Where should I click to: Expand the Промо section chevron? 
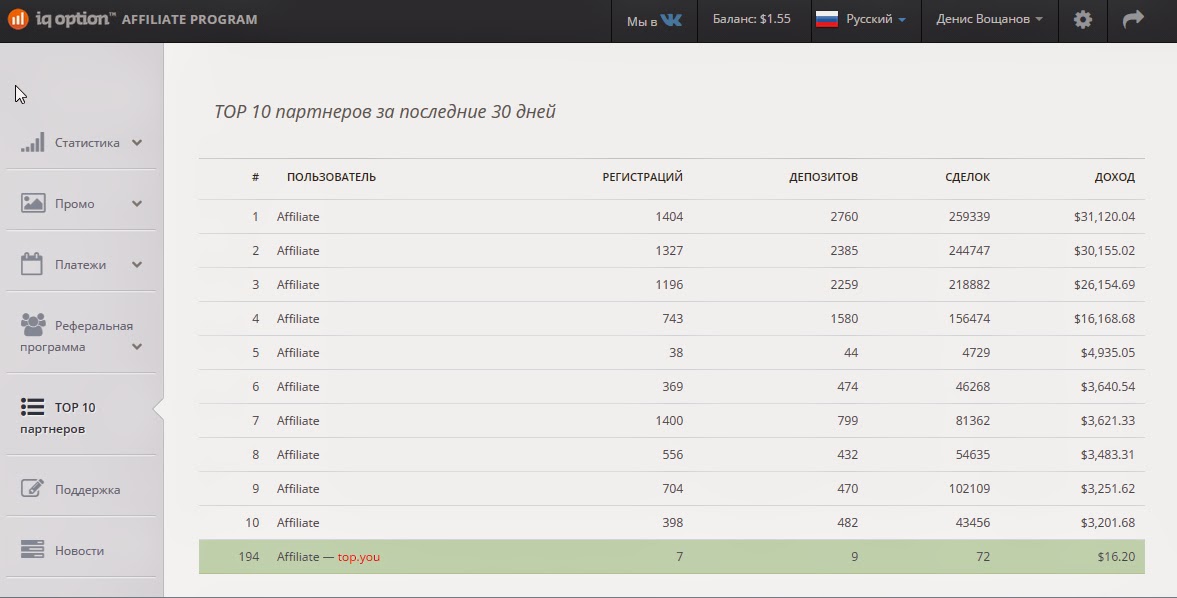click(x=137, y=204)
